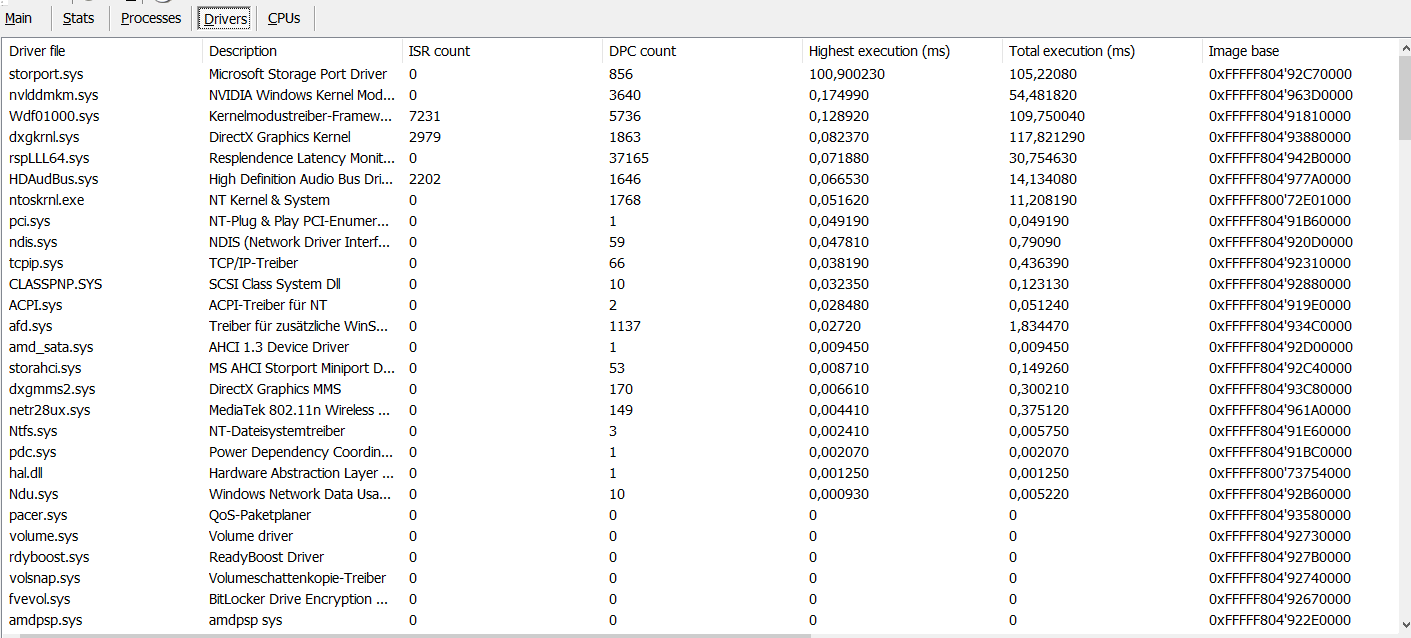Sort by Highest execution (ms) column
The image size is (1411, 638).
[902, 51]
